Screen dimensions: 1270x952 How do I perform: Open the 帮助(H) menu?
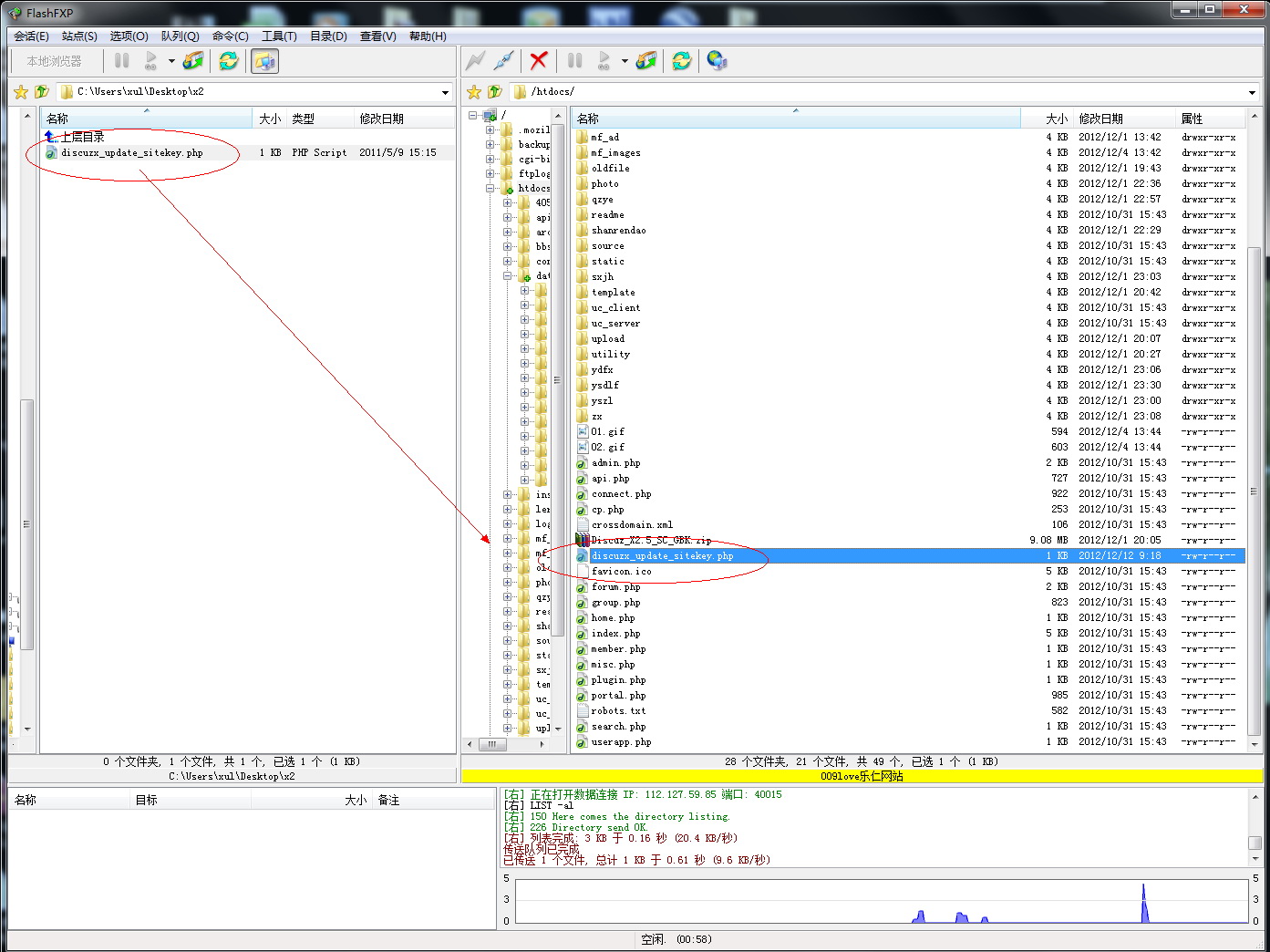coord(428,36)
